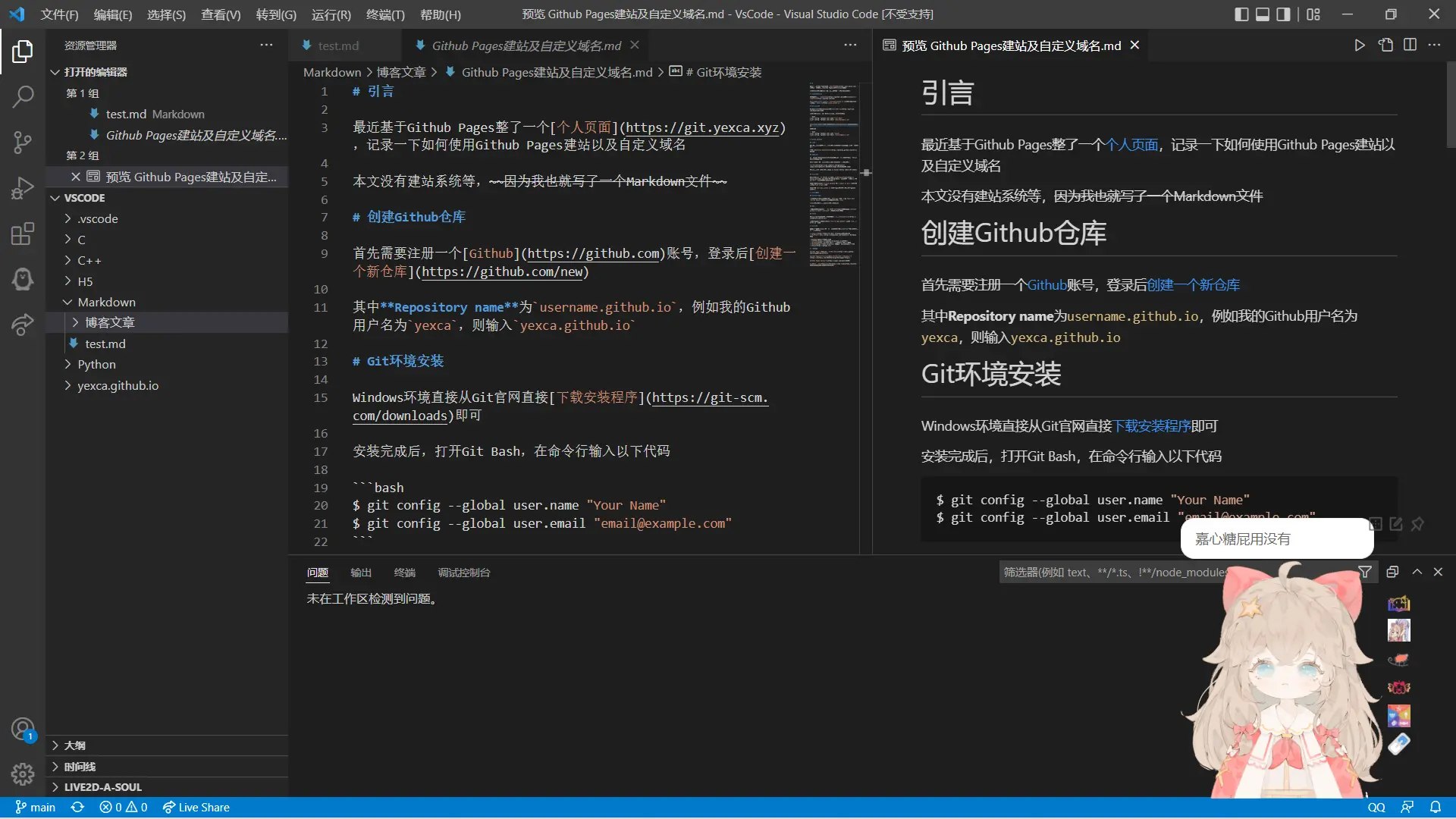
Task: Click QQ in the status bar
Action: tap(1376, 808)
